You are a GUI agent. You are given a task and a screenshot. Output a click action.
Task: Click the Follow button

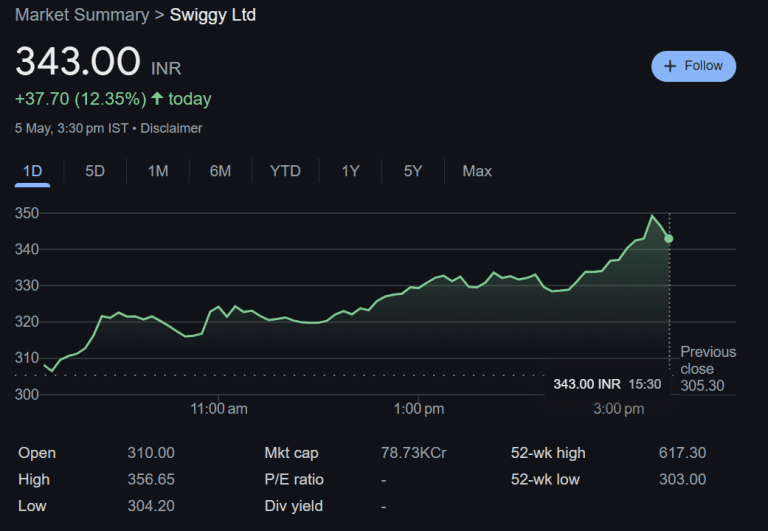693,66
